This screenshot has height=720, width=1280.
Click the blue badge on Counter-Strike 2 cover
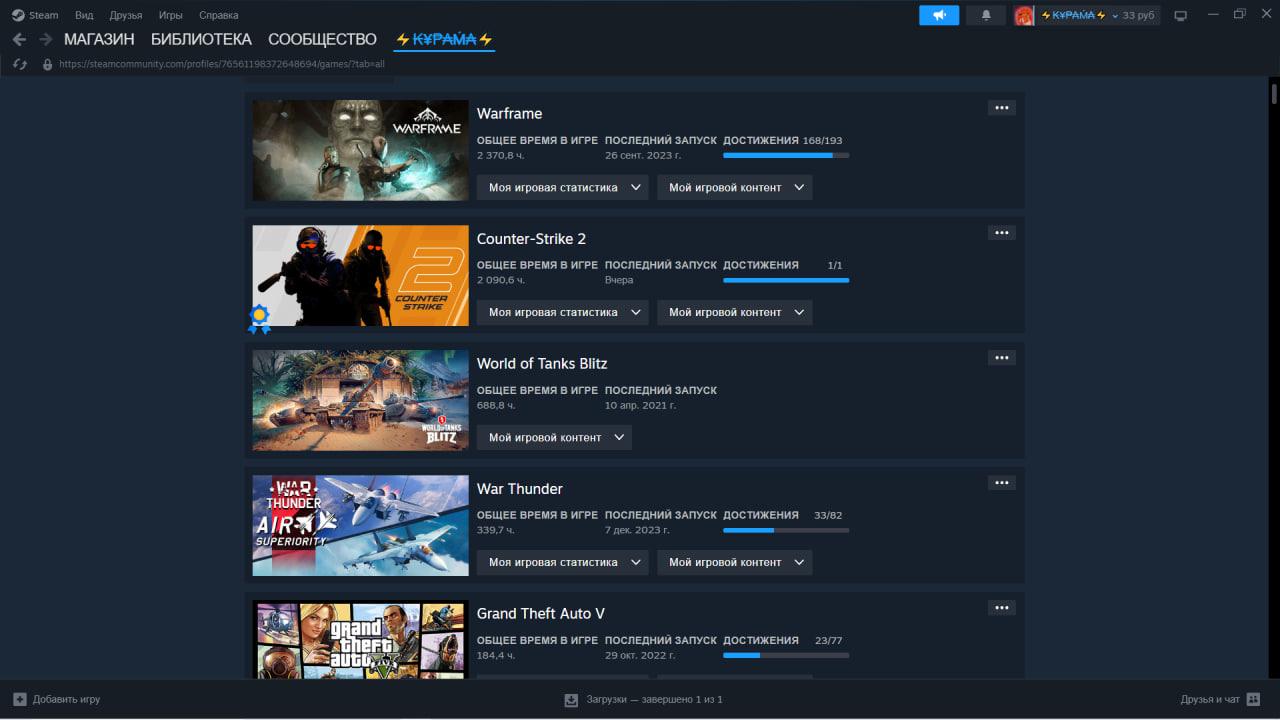(x=260, y=319)
